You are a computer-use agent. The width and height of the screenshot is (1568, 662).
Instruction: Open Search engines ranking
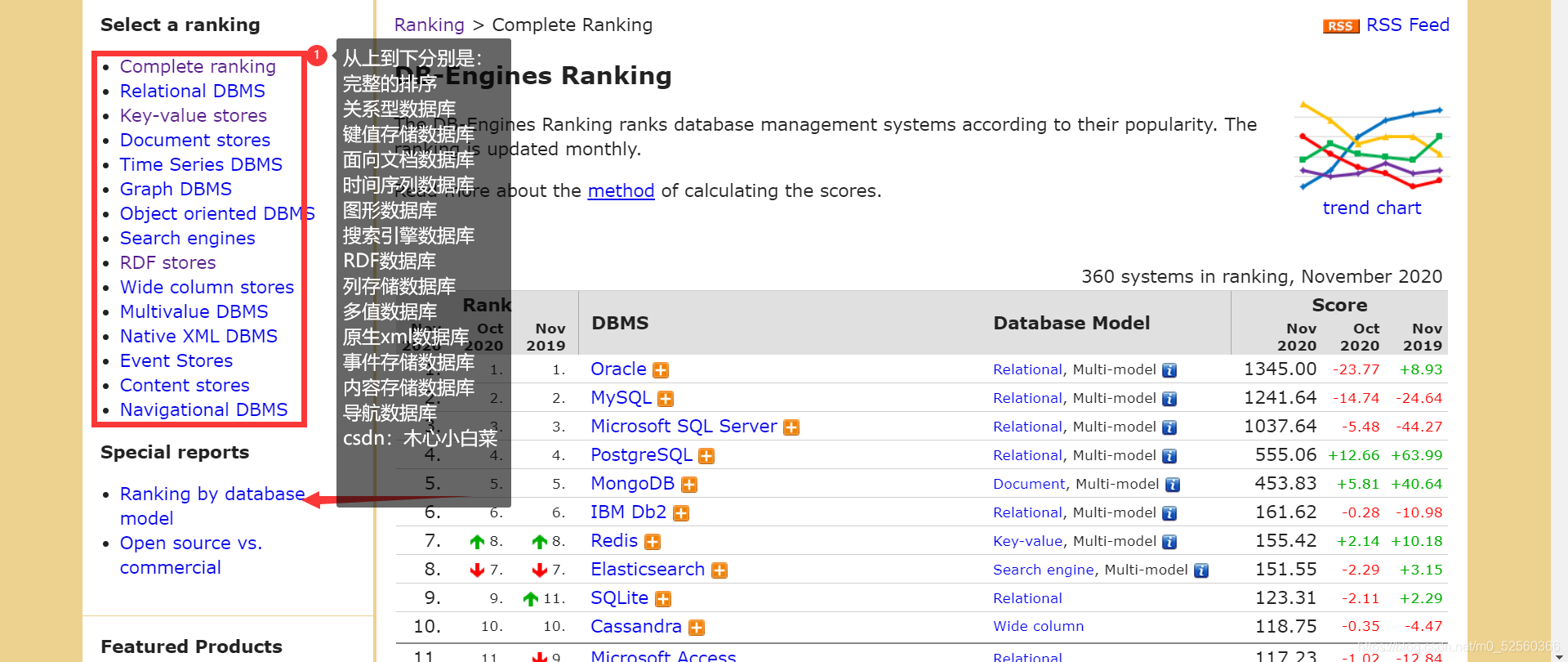[188, 238]
